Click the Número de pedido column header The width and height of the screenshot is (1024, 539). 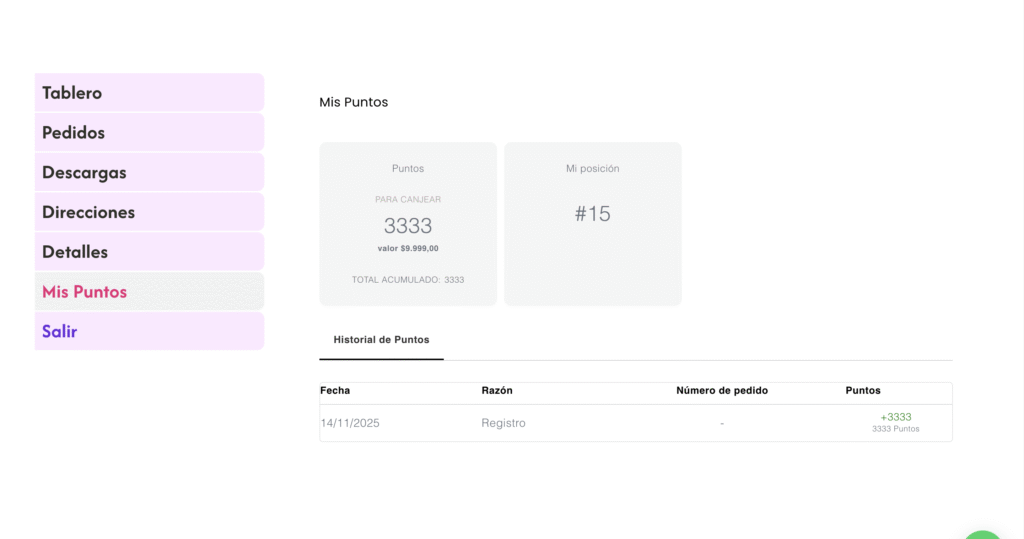click(722, 390)
